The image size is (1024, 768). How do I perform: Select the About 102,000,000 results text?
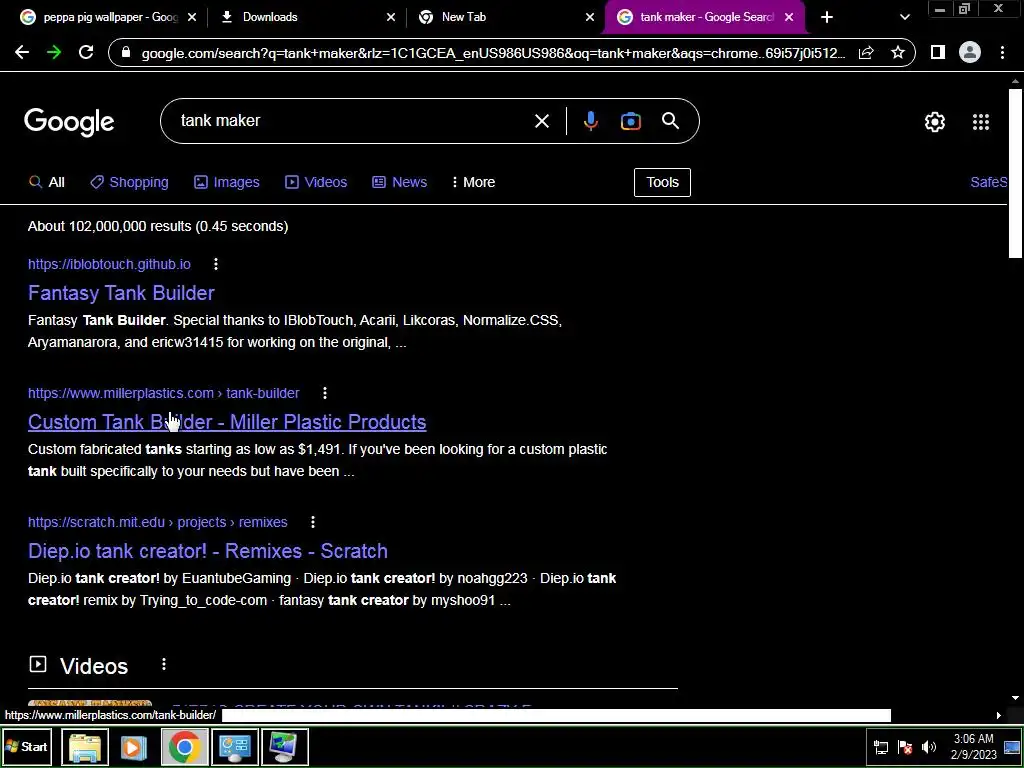coord(158,226)
